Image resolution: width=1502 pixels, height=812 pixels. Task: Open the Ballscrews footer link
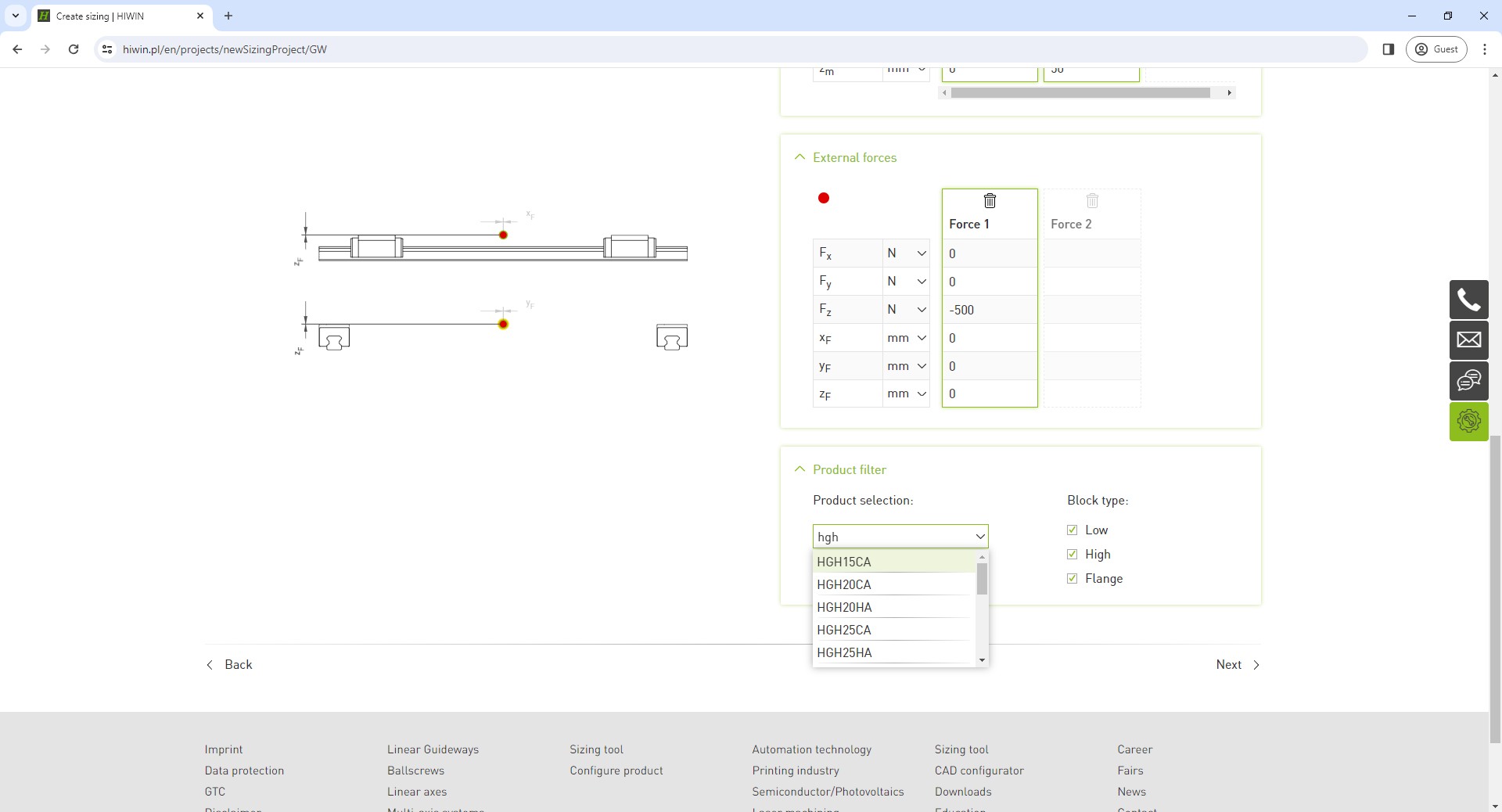[415, 771]
